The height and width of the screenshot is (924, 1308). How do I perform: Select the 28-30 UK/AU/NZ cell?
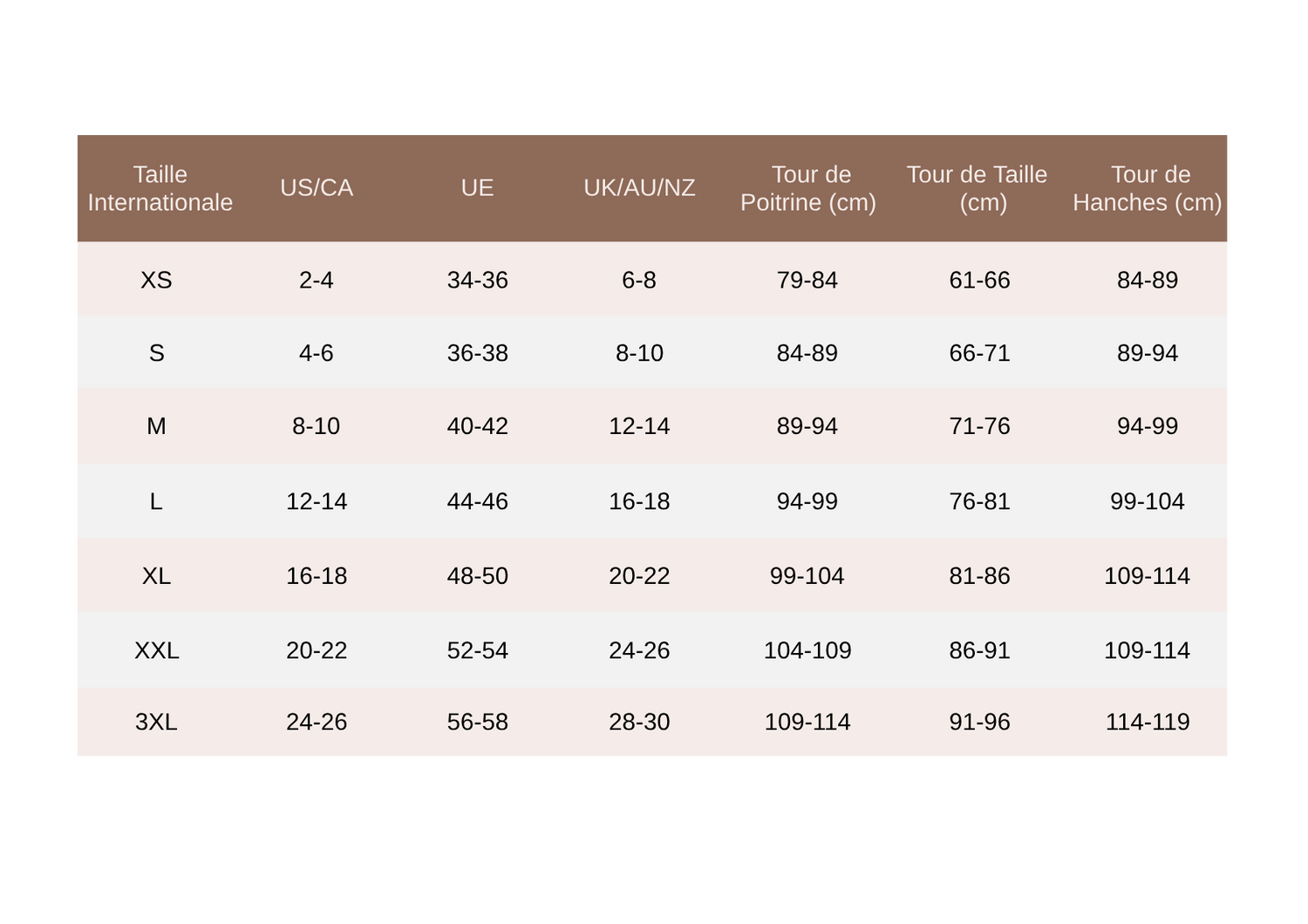[639, 722]
